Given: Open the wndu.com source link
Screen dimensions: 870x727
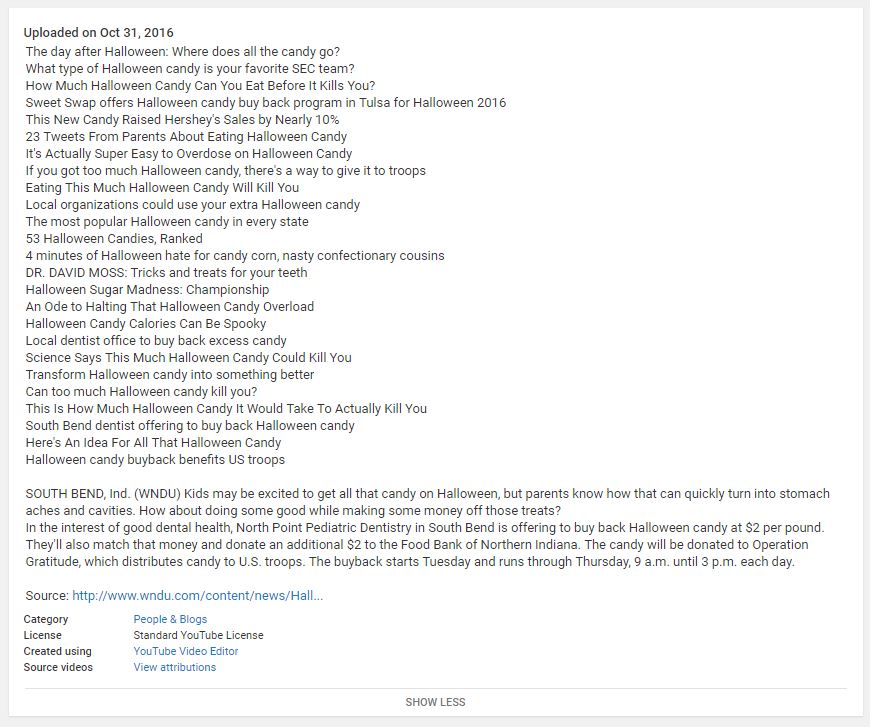Looking at the screenshot, I should pyautogui.click(x=198, y=595).
